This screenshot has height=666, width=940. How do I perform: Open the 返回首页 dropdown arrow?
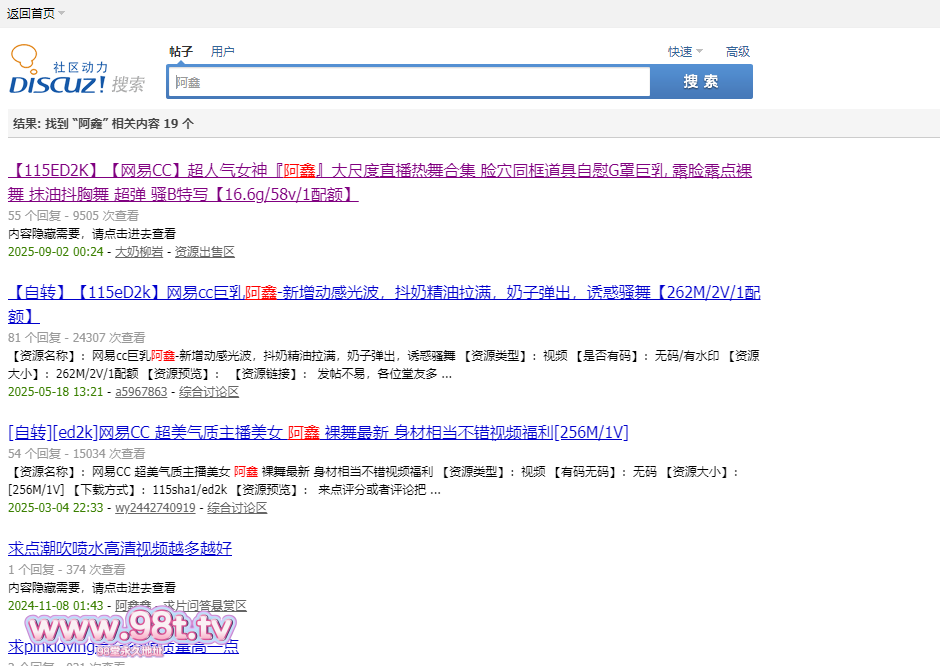pos(62,13)
